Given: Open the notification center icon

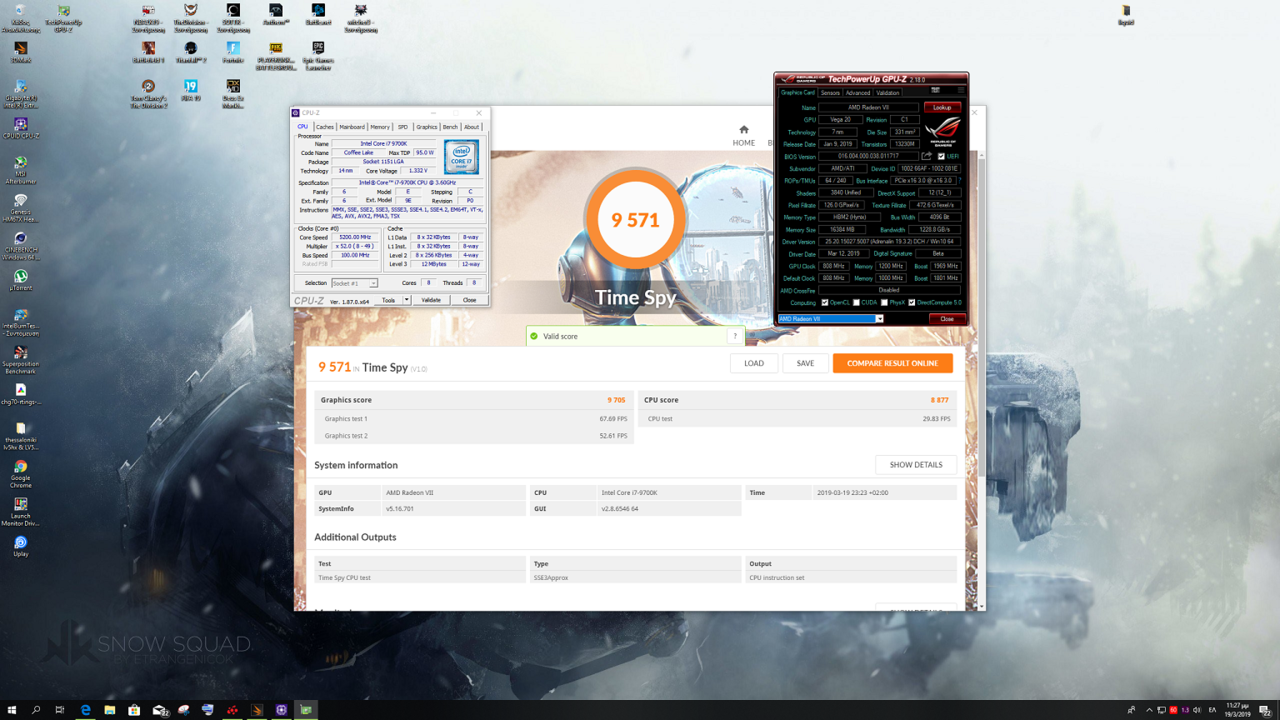Looking at the screenshot, I should [x=1265, y=710].
